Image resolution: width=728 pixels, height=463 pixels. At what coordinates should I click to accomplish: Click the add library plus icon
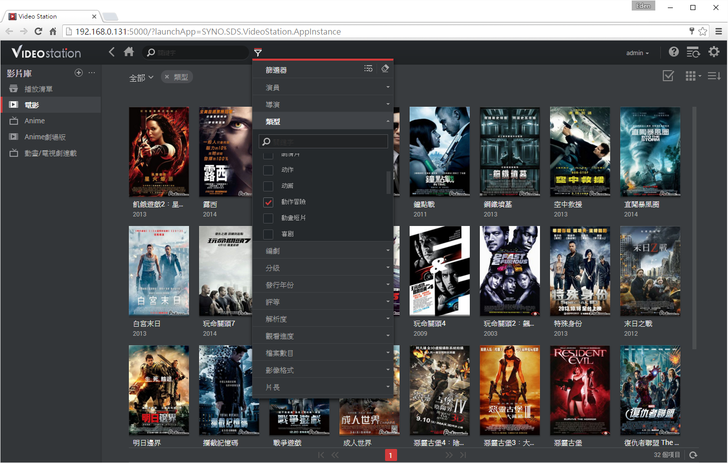click(79, 73)
